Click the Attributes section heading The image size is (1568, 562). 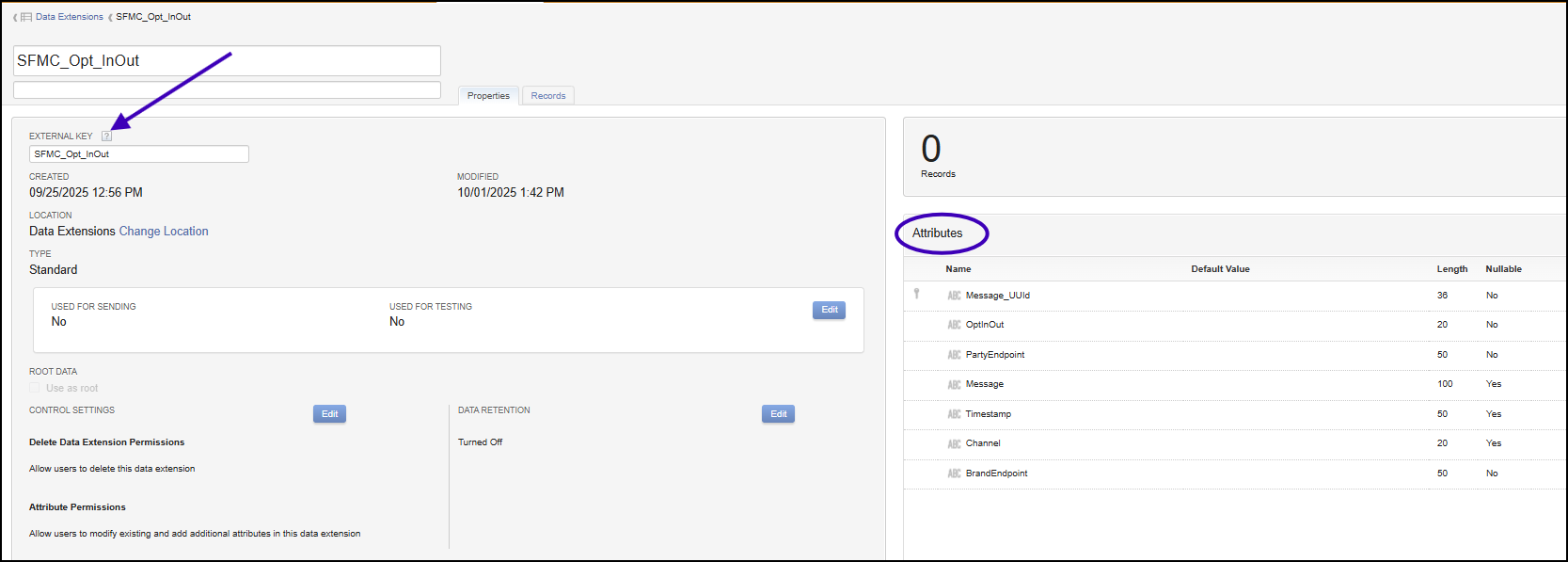point(938,233)
